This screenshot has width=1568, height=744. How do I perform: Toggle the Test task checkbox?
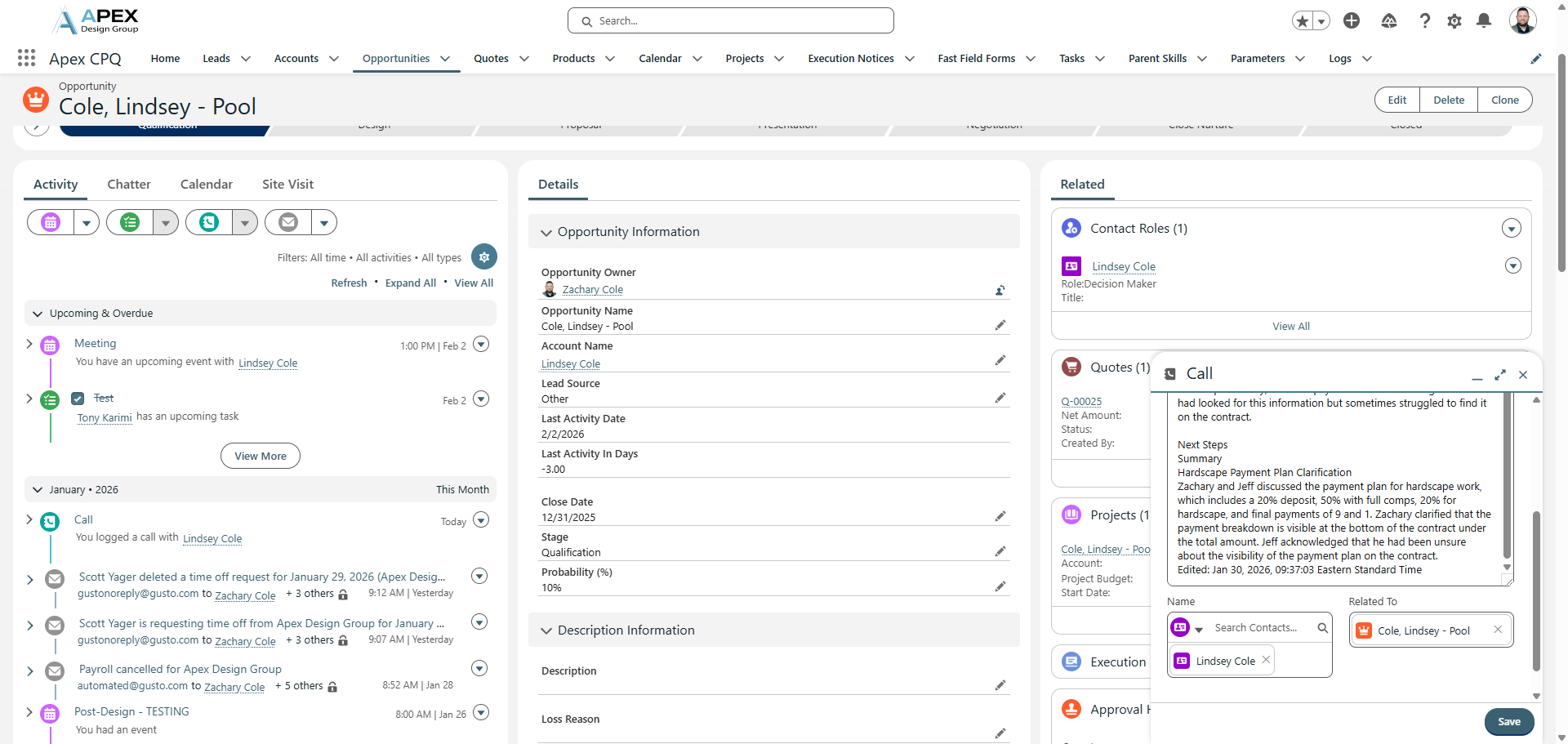78,399
